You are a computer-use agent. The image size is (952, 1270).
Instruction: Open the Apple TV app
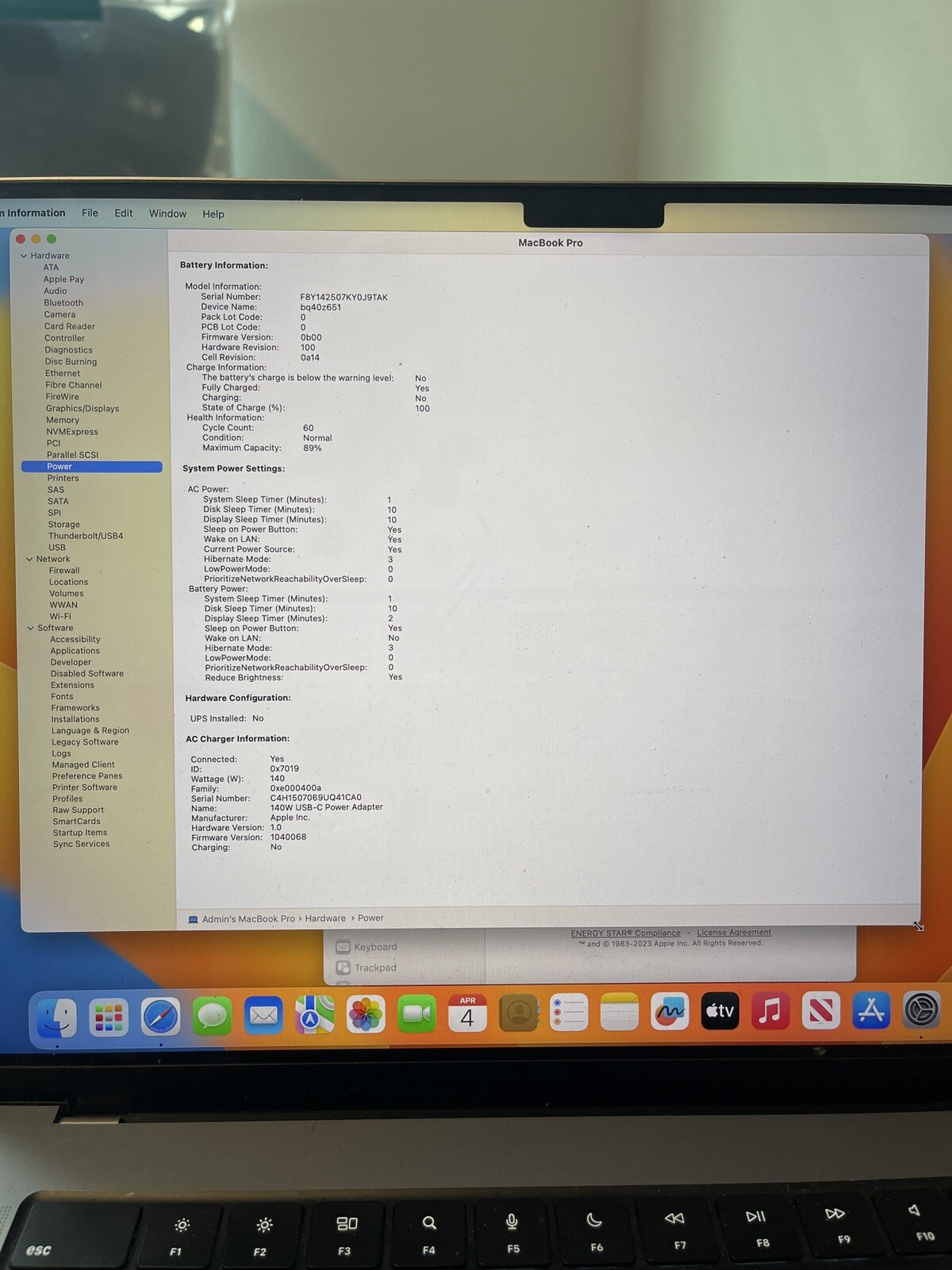pyautogui.click(x=720, y=1011)
